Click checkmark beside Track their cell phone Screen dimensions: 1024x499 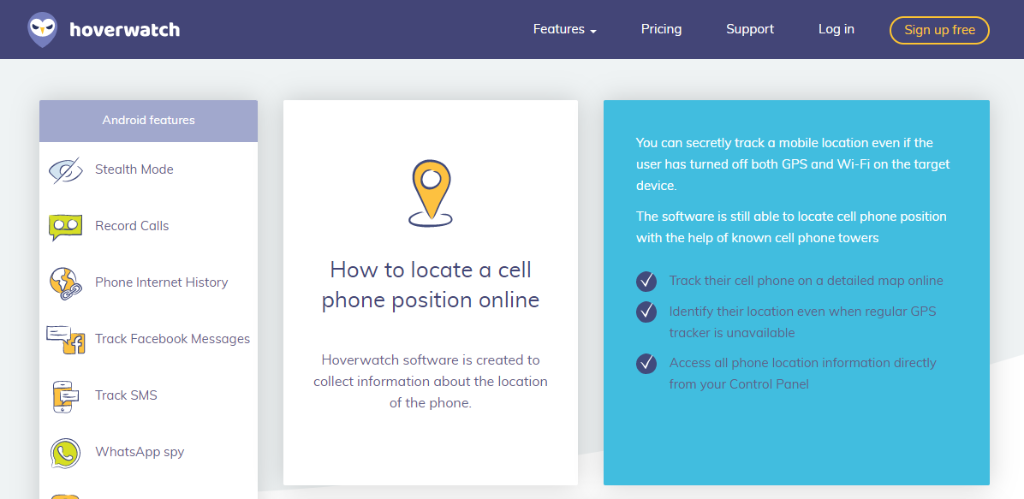point(646,281)
